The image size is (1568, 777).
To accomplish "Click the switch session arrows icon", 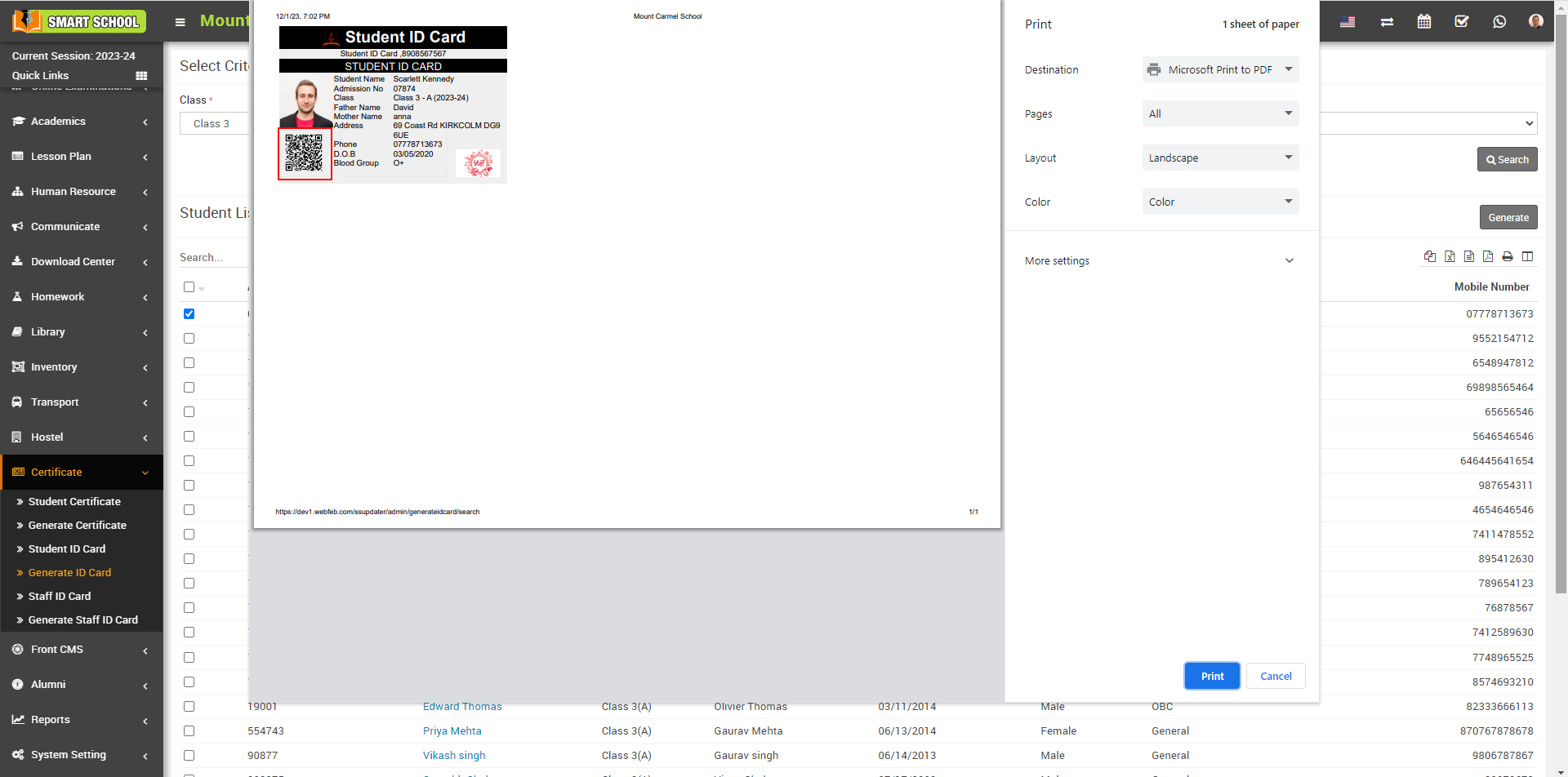I will (1387, 22).
